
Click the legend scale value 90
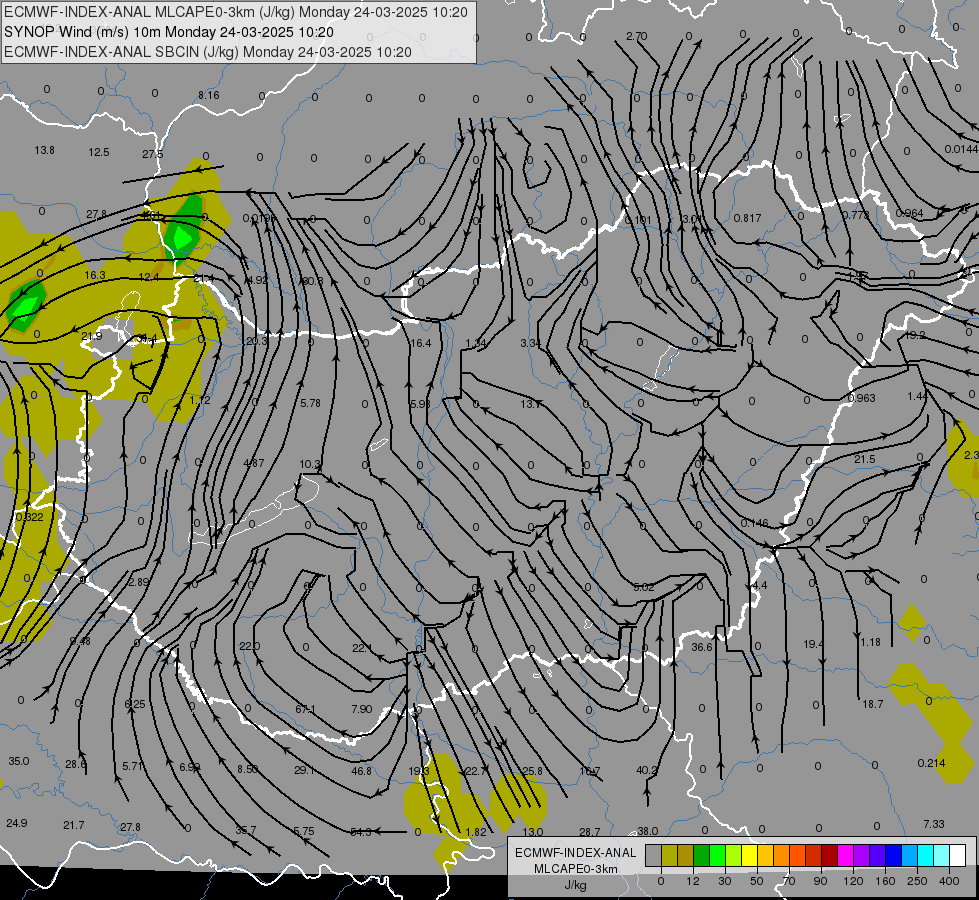pos(820,881)
